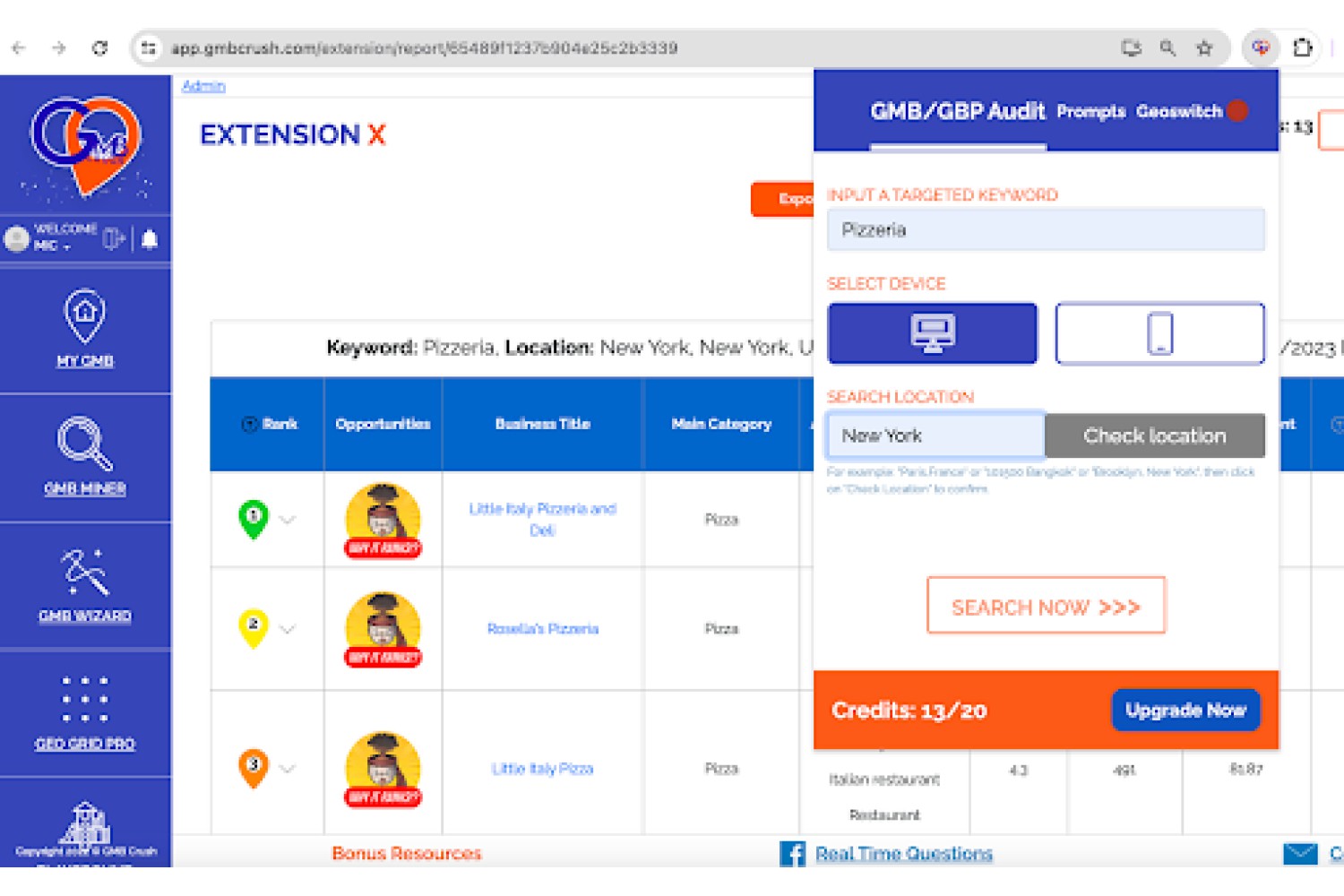Switch to the Prompts tab
The height and width of the screenshot is (896, 1344).
[1091, 112]
